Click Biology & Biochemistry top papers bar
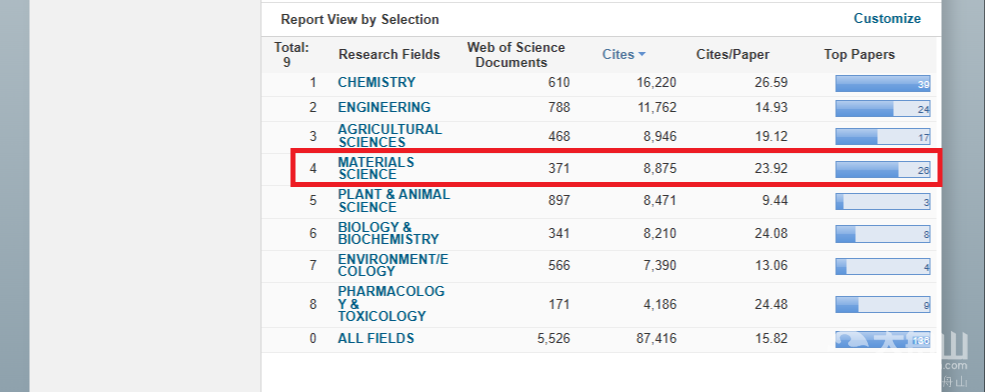 pyautogui.click(x=883, y=234)
